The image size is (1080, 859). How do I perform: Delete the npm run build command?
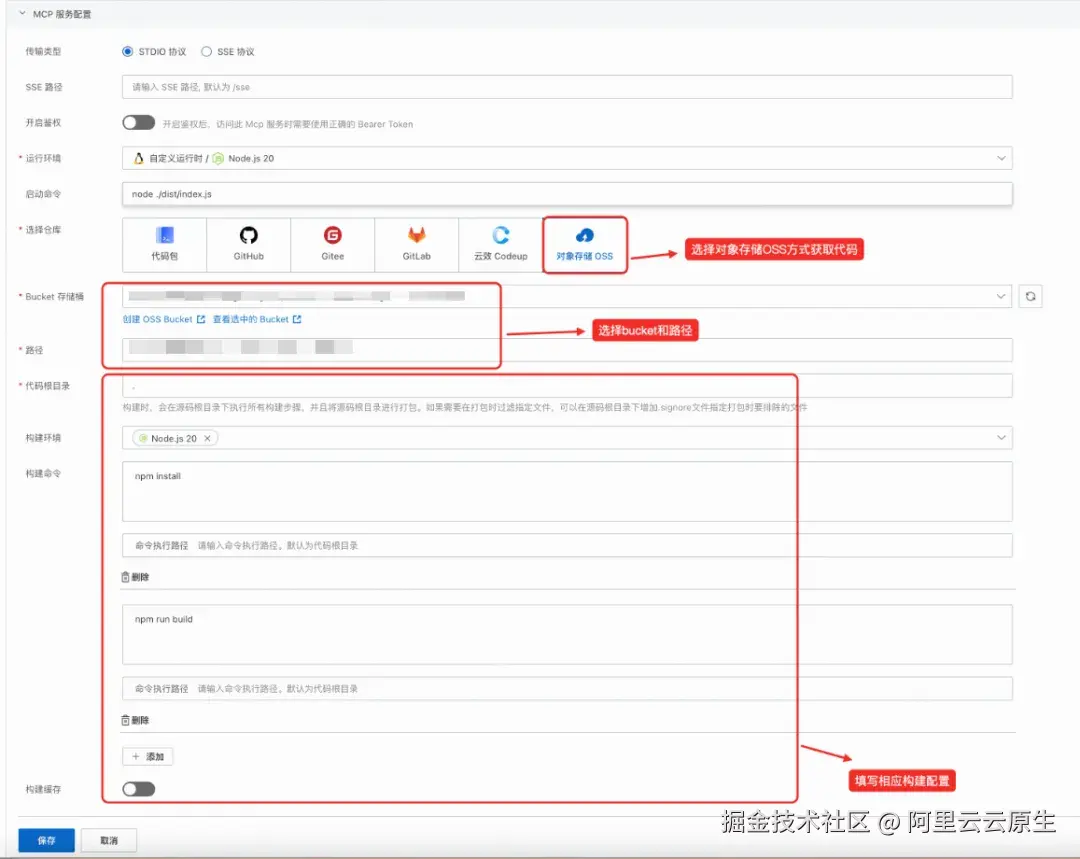point(135,721)
